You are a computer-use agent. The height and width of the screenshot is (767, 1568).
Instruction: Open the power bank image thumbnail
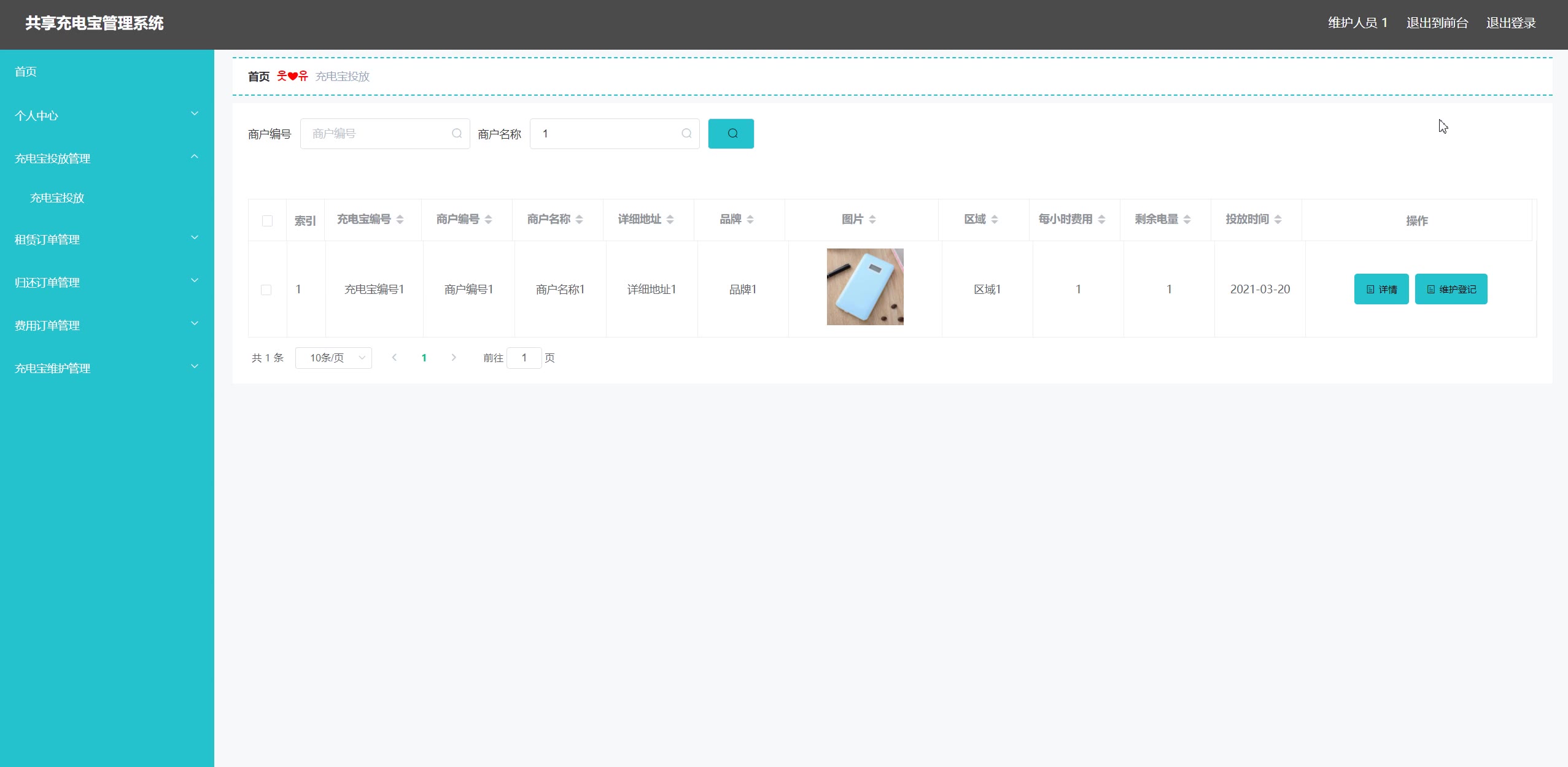865,287
